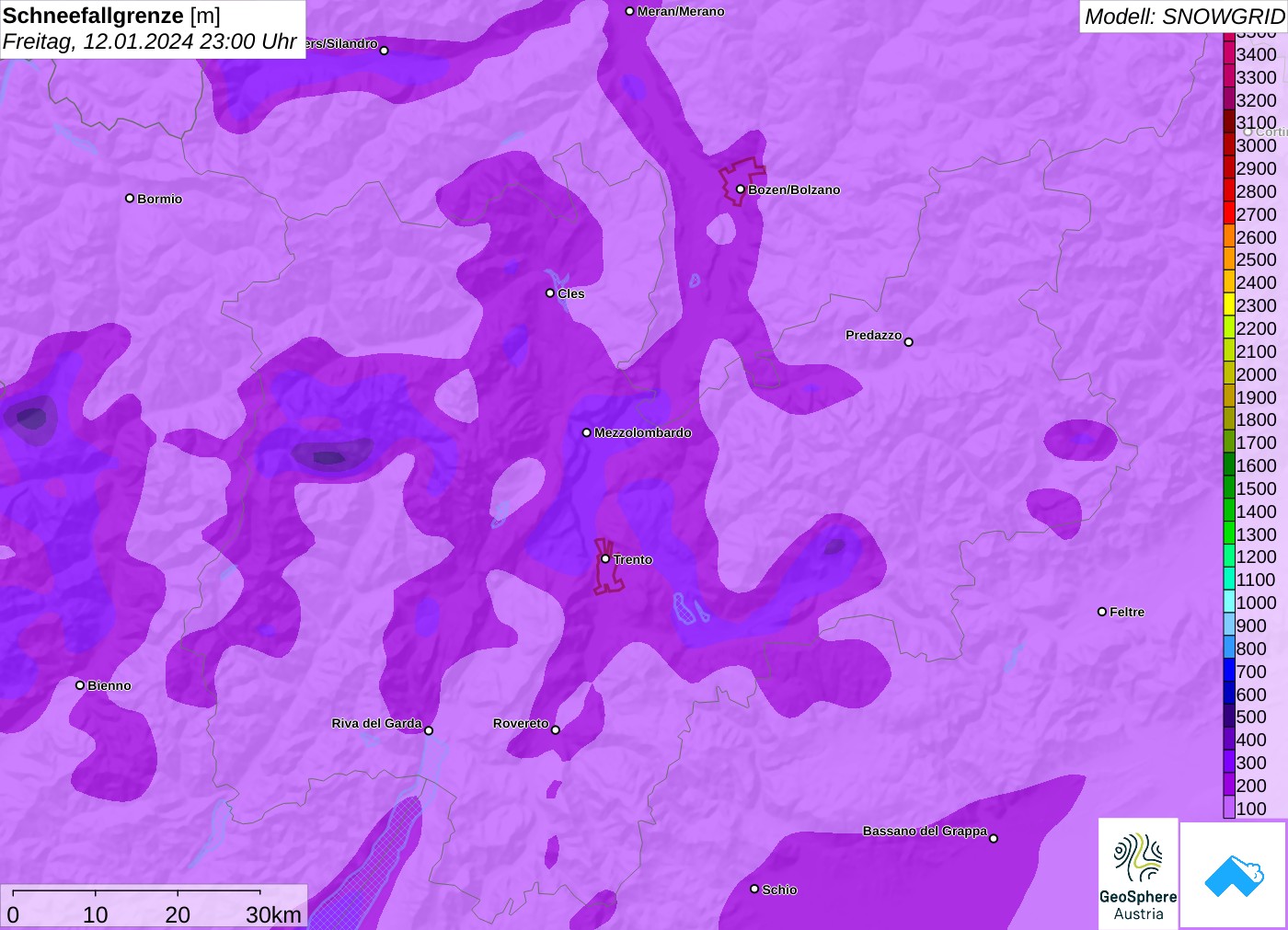Click the Feltre city marker

point(1102,611)
